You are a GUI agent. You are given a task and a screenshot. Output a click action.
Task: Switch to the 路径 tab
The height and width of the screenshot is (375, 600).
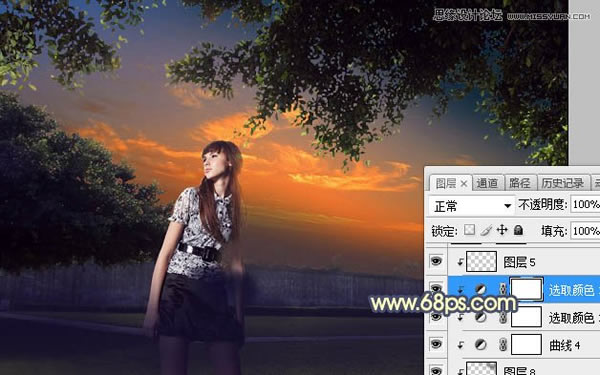tap(520, 184)
